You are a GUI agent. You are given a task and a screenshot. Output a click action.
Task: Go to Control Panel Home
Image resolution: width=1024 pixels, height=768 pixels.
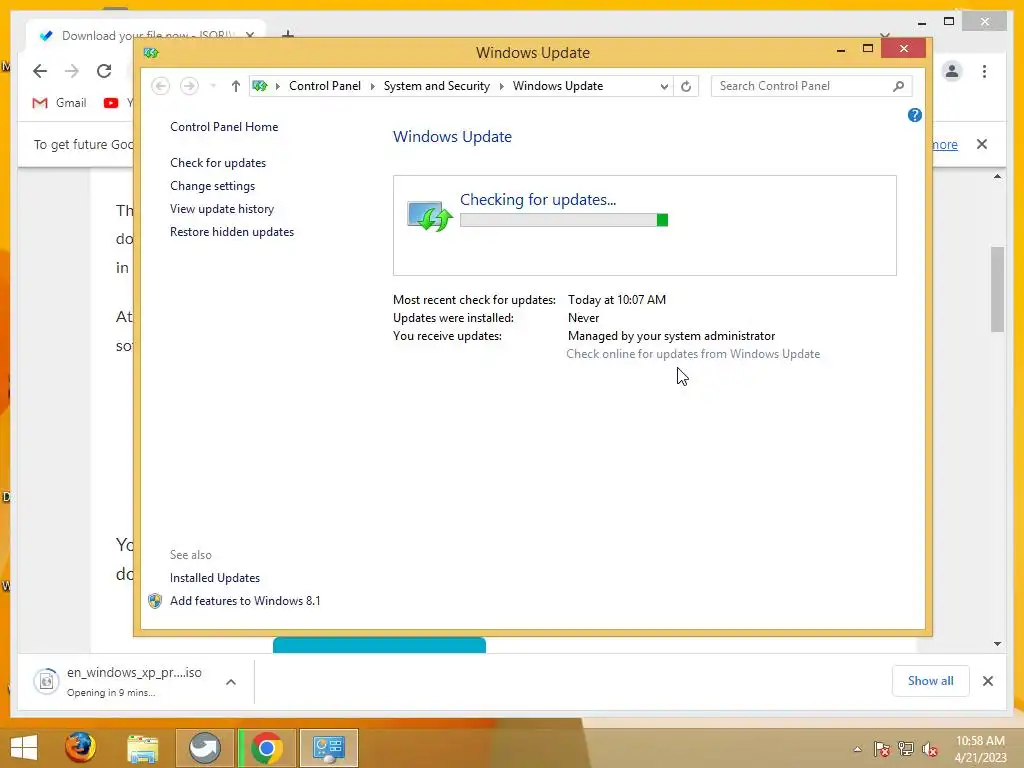[x=224, y=127]
